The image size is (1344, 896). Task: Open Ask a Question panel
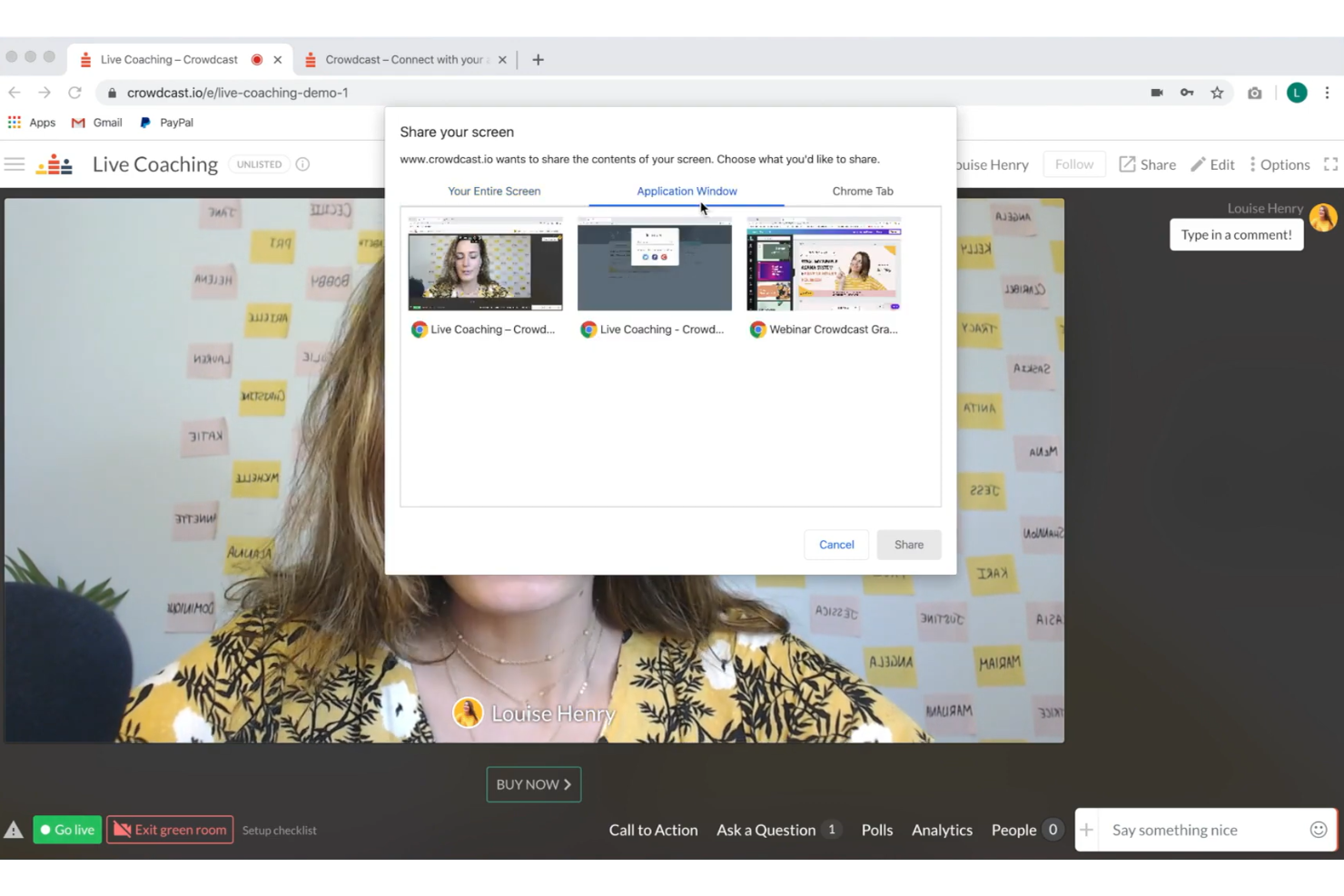[x=779, y=830]
